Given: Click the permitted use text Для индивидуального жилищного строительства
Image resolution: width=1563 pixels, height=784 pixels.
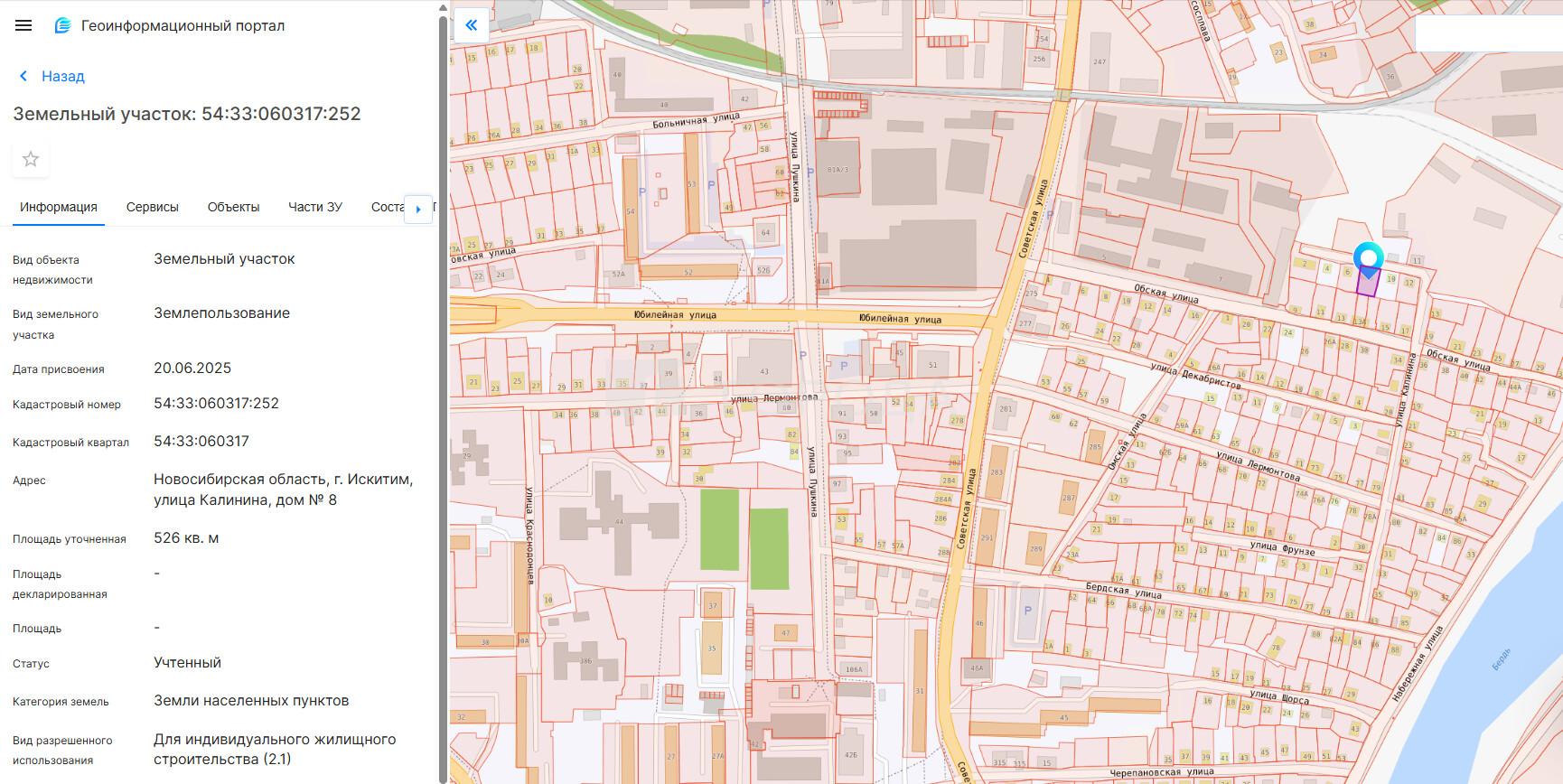Looking at the screenshot, I should pos(275,750).
